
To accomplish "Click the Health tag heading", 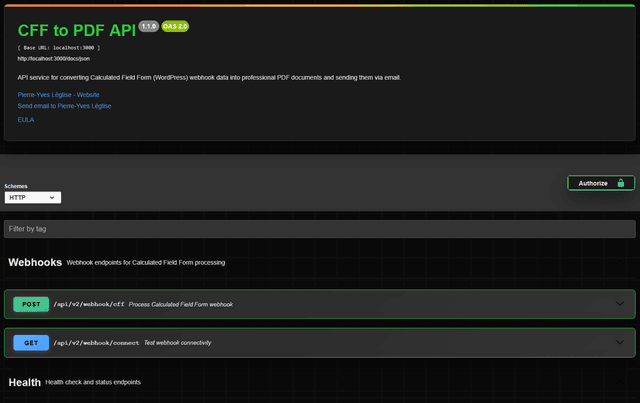I will click(x=24, y=382).
